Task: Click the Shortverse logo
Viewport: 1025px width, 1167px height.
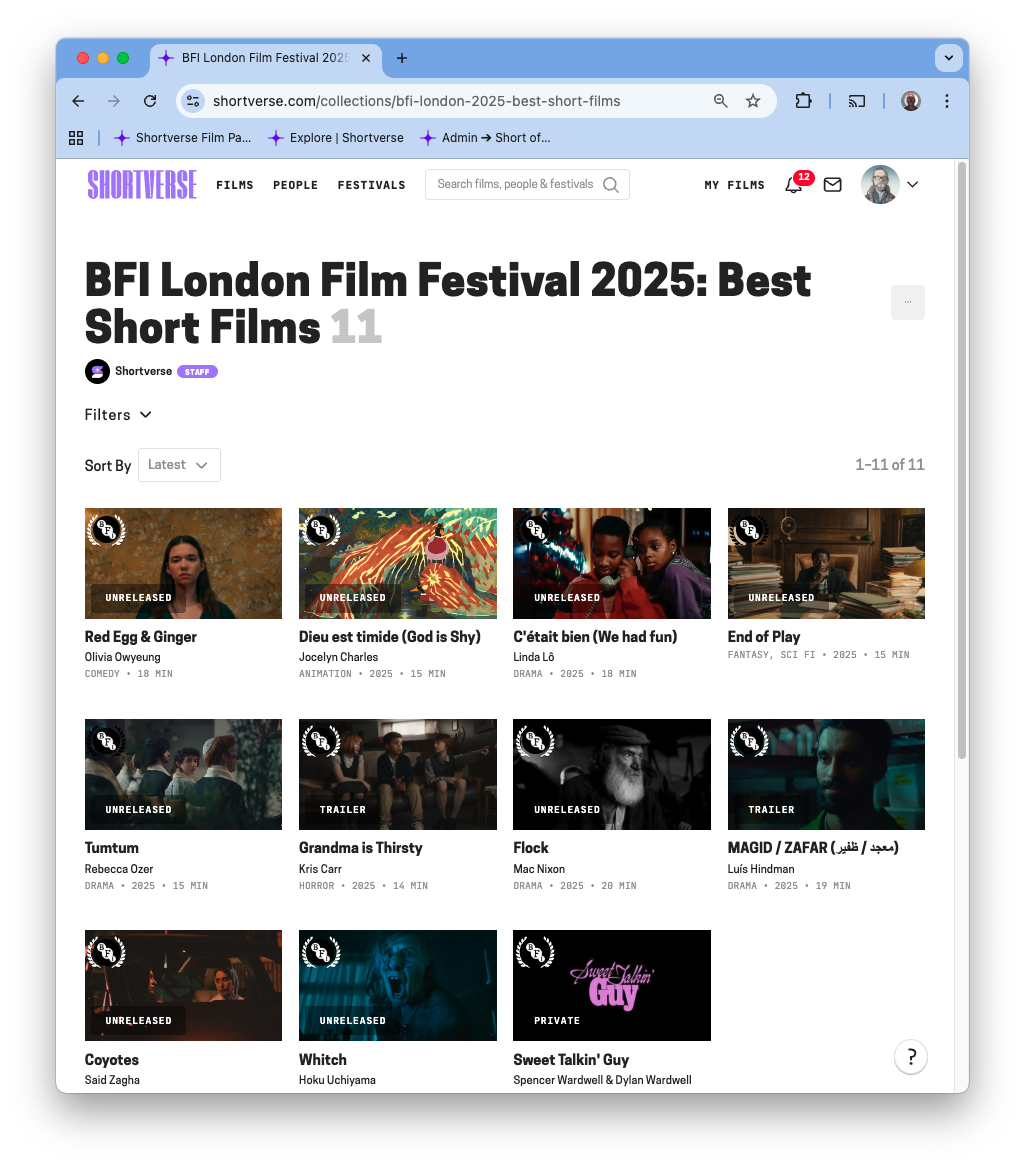Action: click(142, 184)
